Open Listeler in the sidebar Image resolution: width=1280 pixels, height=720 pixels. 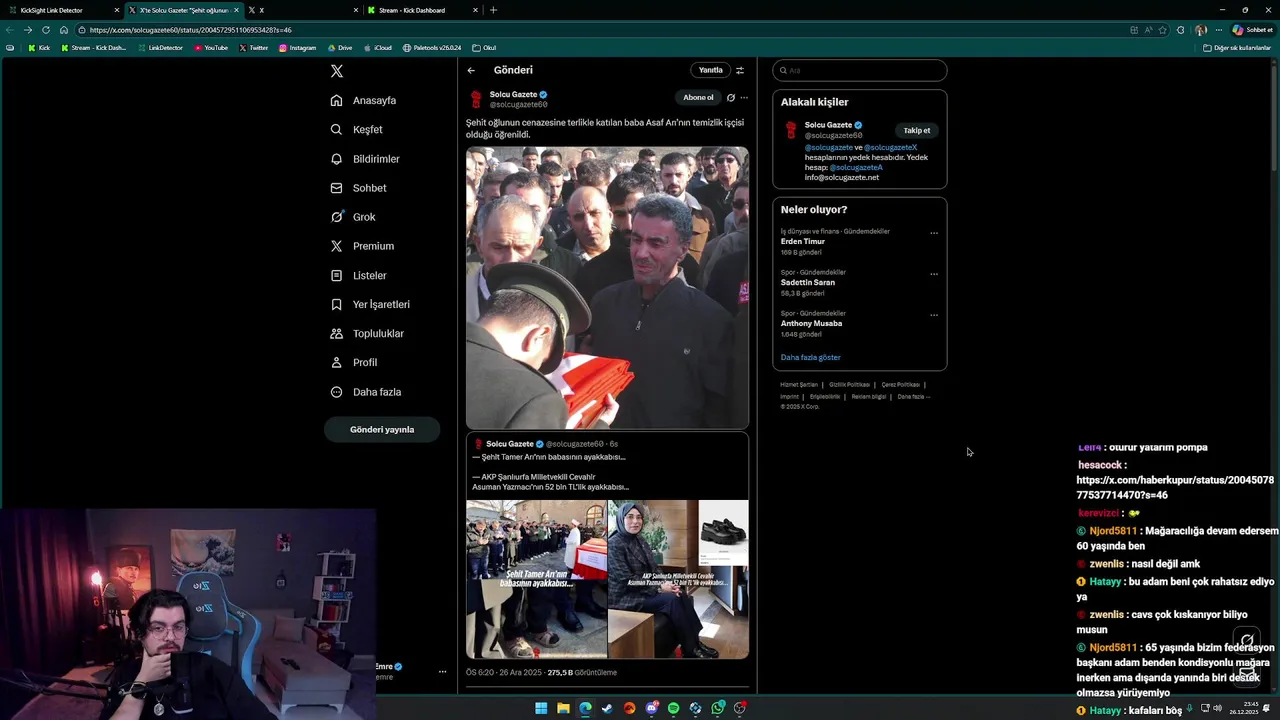[x=358, y=275]
